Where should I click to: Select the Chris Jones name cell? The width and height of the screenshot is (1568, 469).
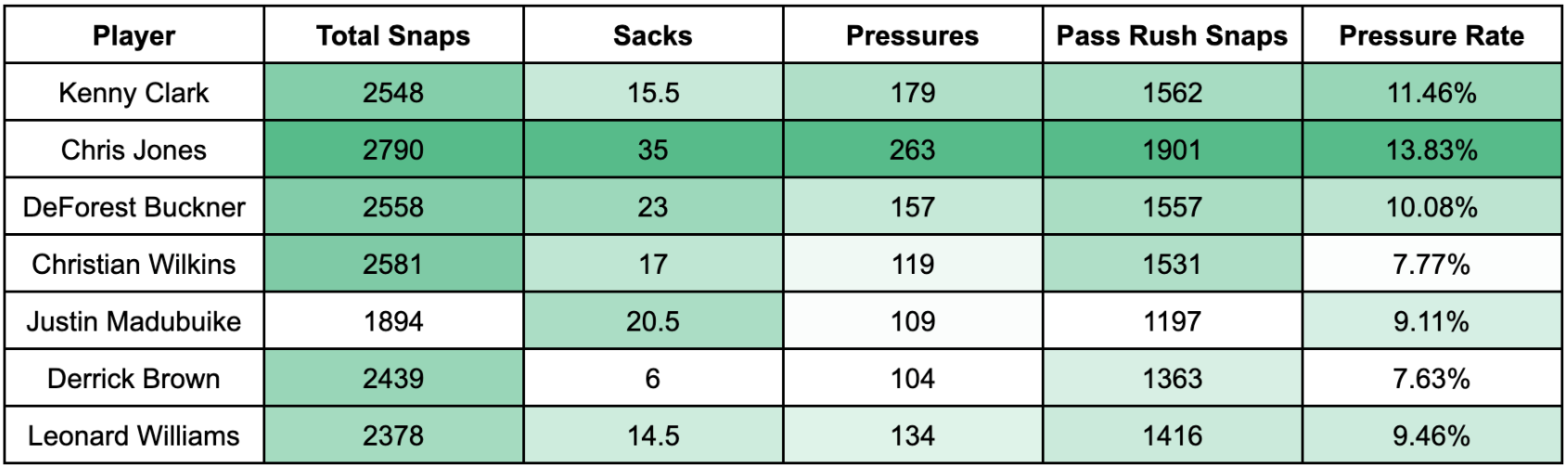pyautogui.click(x=134, y=150)
